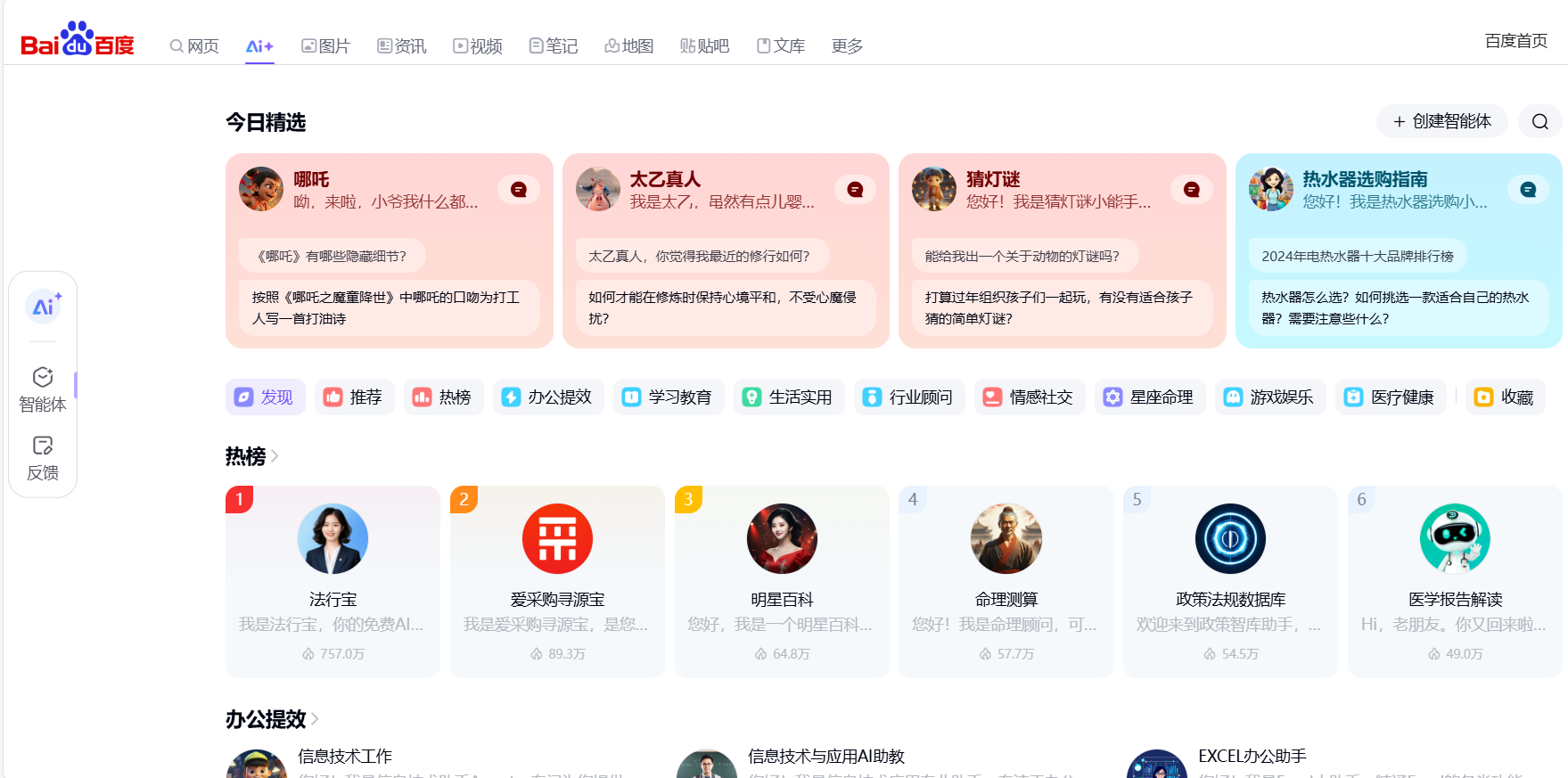Open 智能体 agents in sidebar
This screenshot has width=1568, height=778.
click(43, 389)
